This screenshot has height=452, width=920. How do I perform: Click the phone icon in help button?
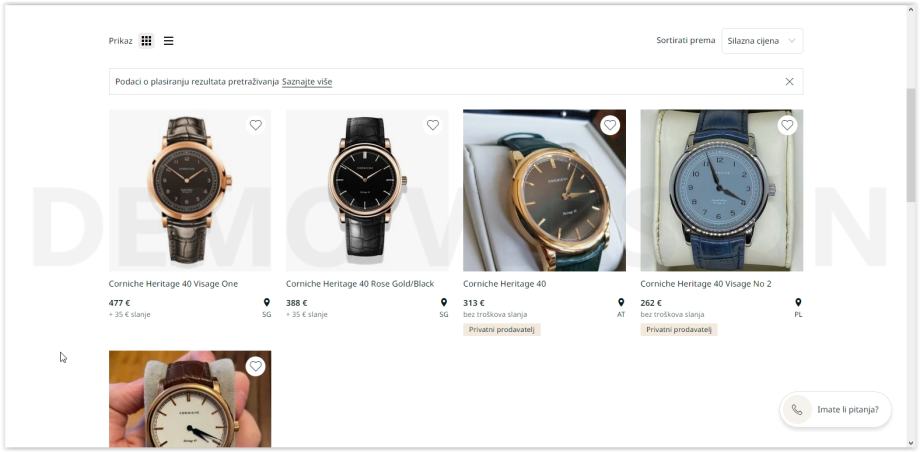click(797, 409)
